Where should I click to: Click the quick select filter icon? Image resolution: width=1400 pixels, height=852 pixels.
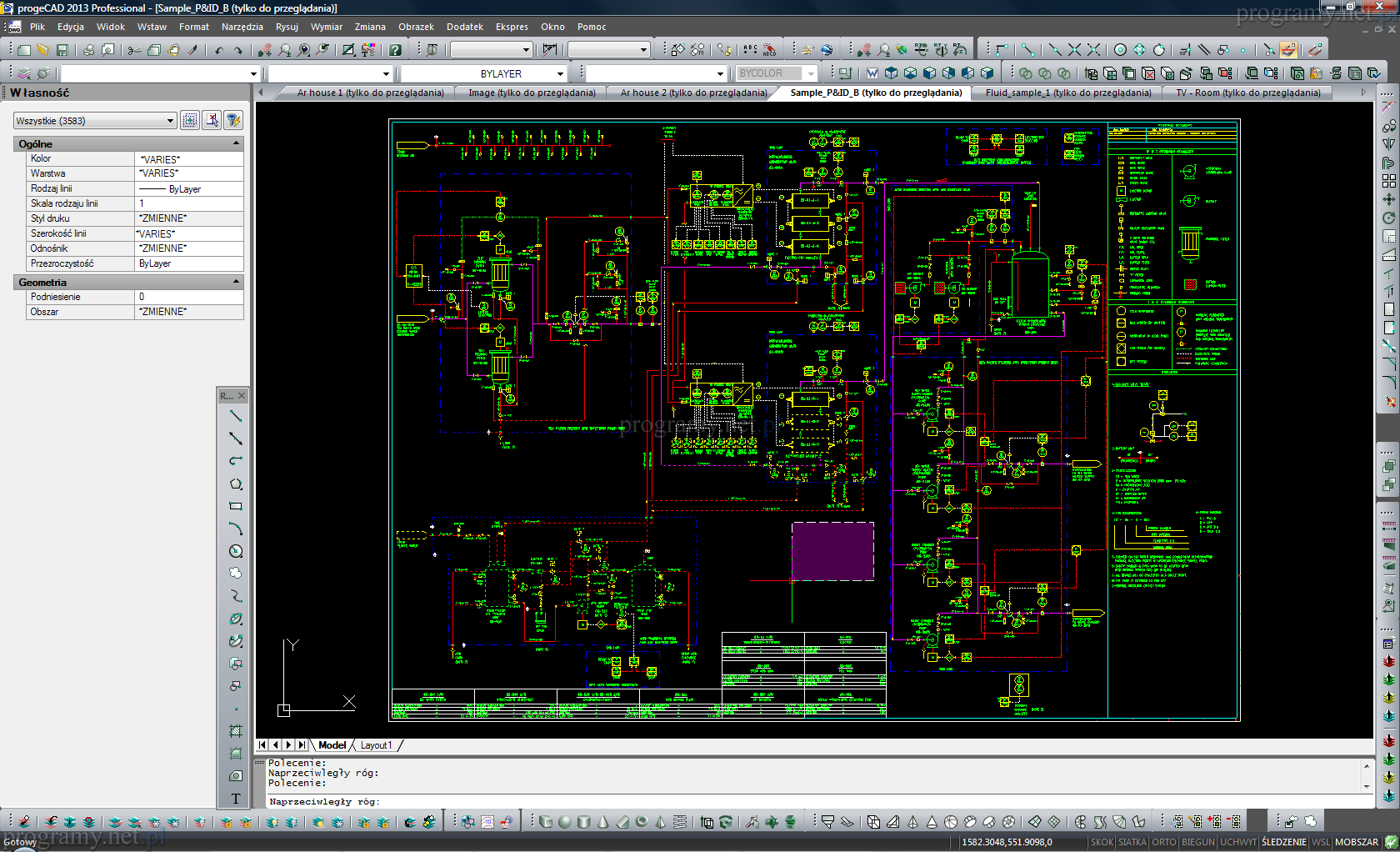(x=233, y=120)
